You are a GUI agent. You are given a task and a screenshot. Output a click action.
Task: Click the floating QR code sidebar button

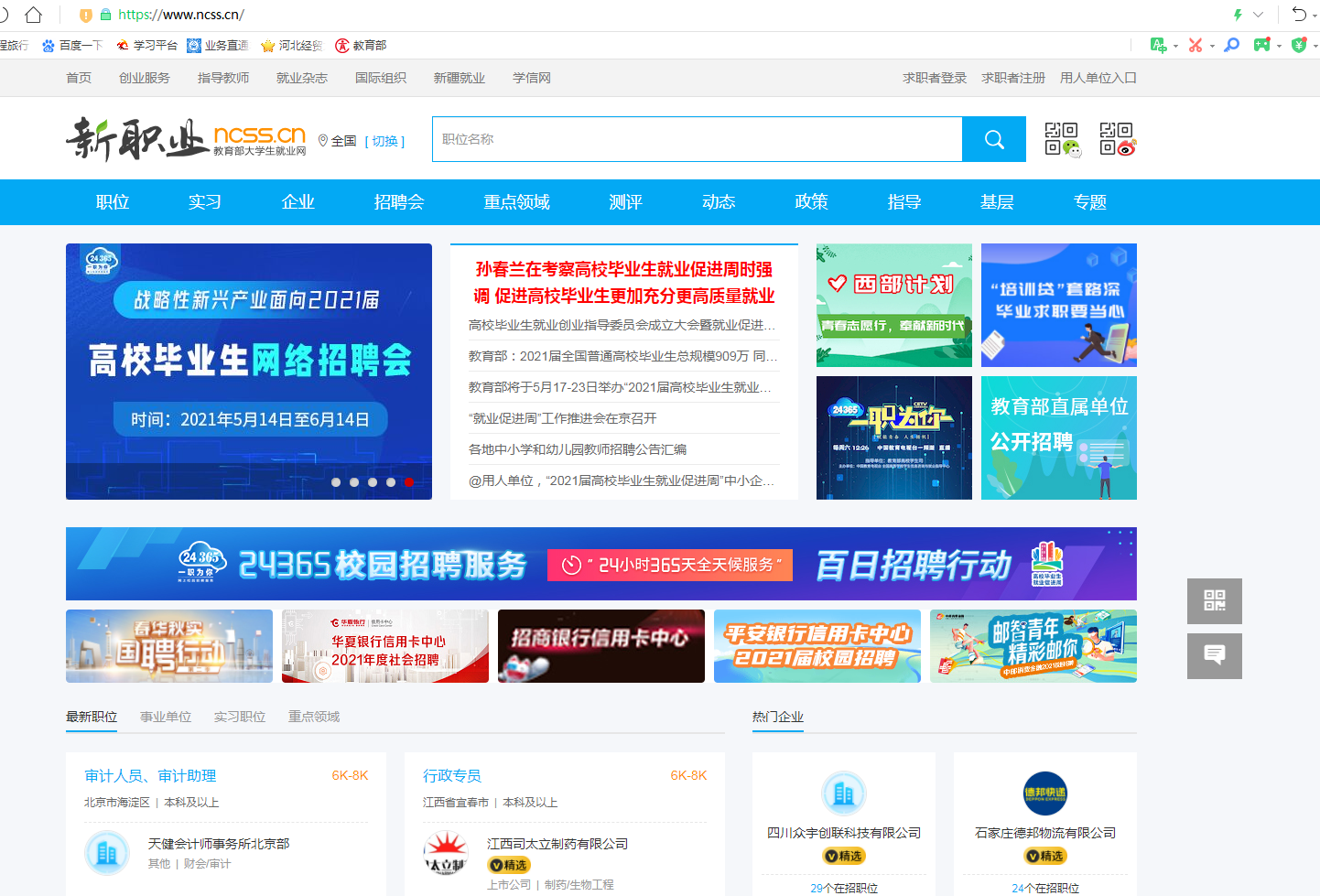click(x=1214, y=600)
